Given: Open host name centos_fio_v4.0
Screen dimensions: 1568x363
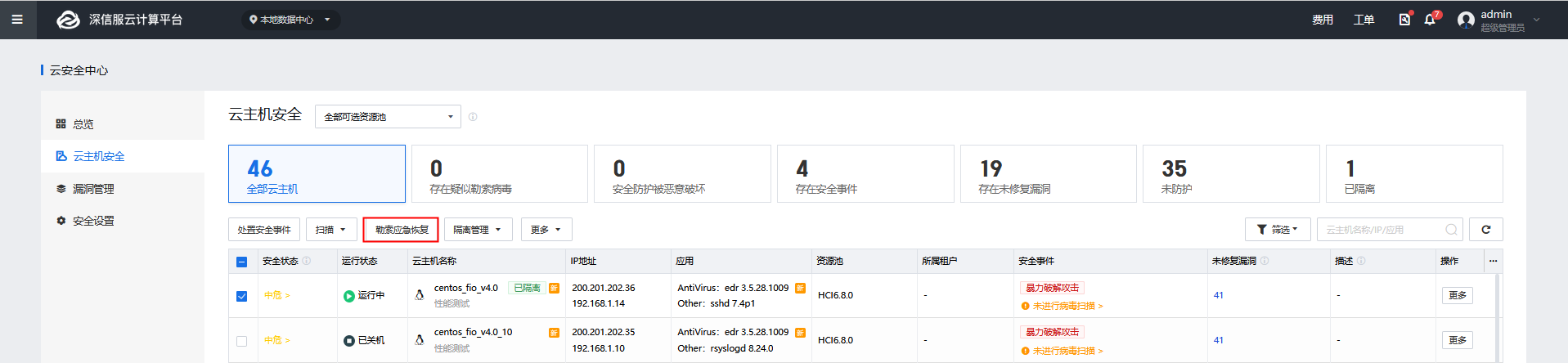Looking at the screenshot, I should (x=465, y=288).
